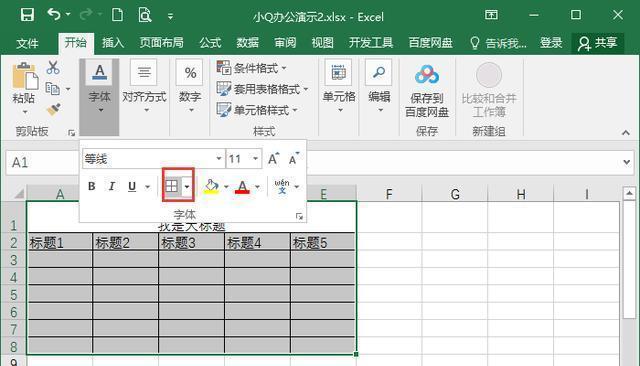Image resolution: width=640 pixels, height=366 pixels.
Task: Open the borders dropdown arrow
Action: click(187, 186)
